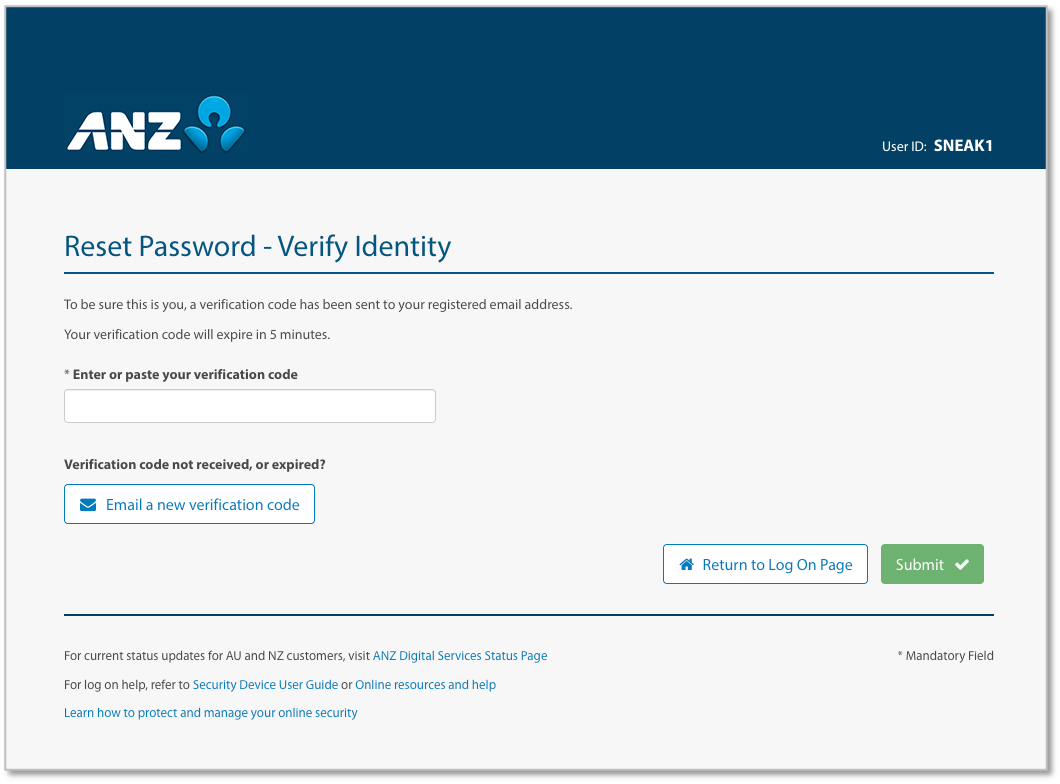Open the Security Device User Guide link

click(265, 685)
